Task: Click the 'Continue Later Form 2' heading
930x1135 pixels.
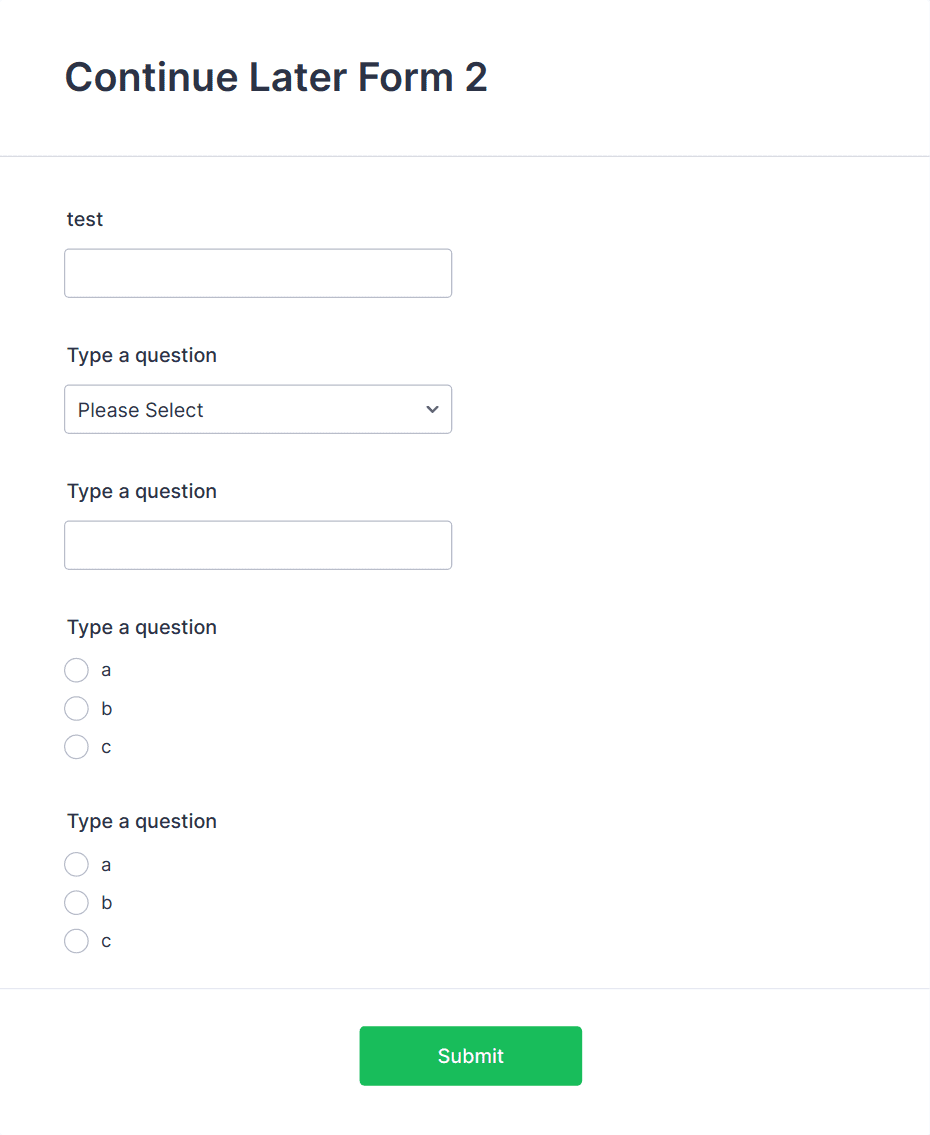Action: pos(276,77)
